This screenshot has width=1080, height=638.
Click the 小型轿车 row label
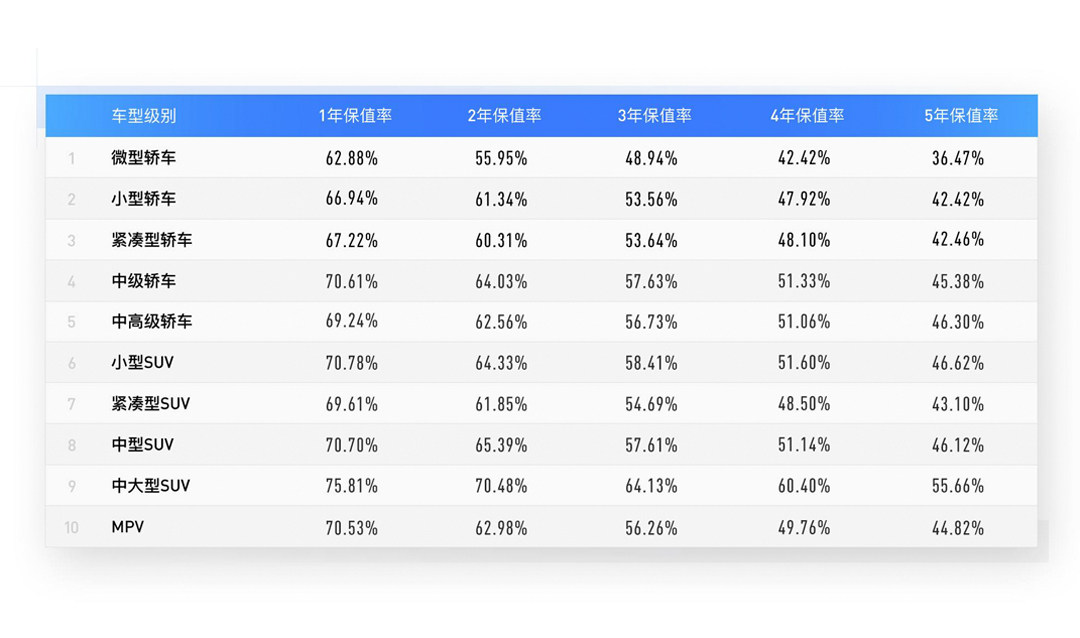tap(144, 199)
